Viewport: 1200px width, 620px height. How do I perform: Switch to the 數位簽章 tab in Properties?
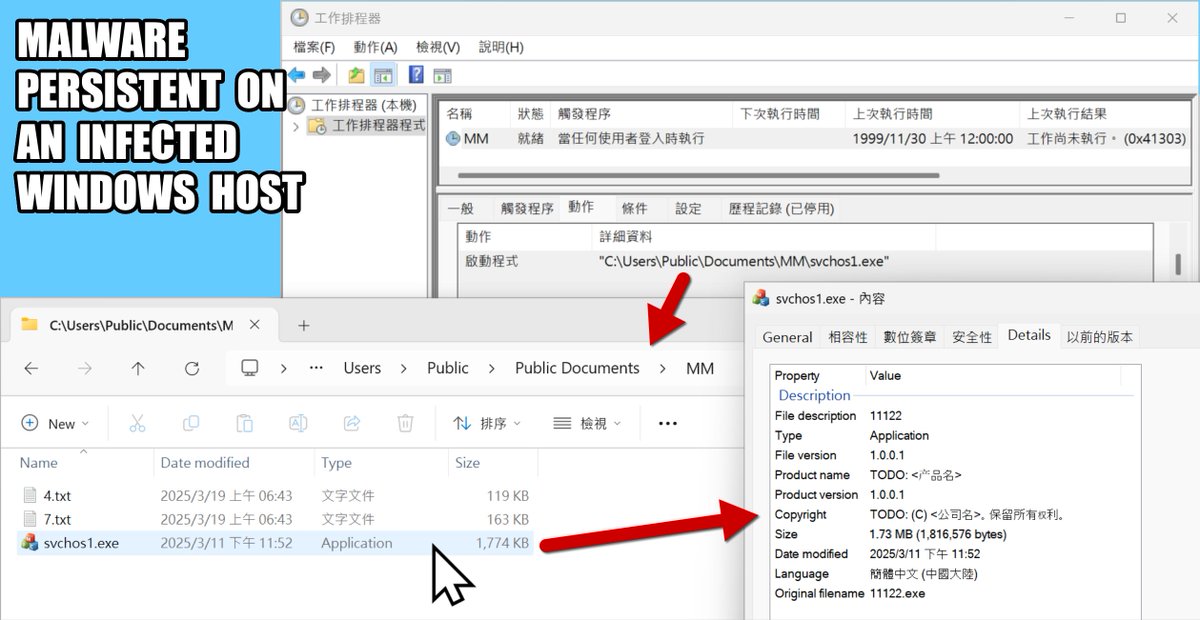(x=910, y=337)
